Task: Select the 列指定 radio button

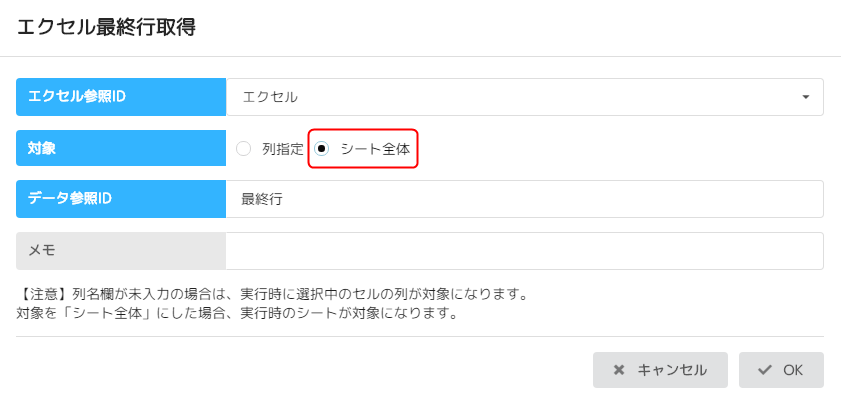Action: click(x=243, y=149)
